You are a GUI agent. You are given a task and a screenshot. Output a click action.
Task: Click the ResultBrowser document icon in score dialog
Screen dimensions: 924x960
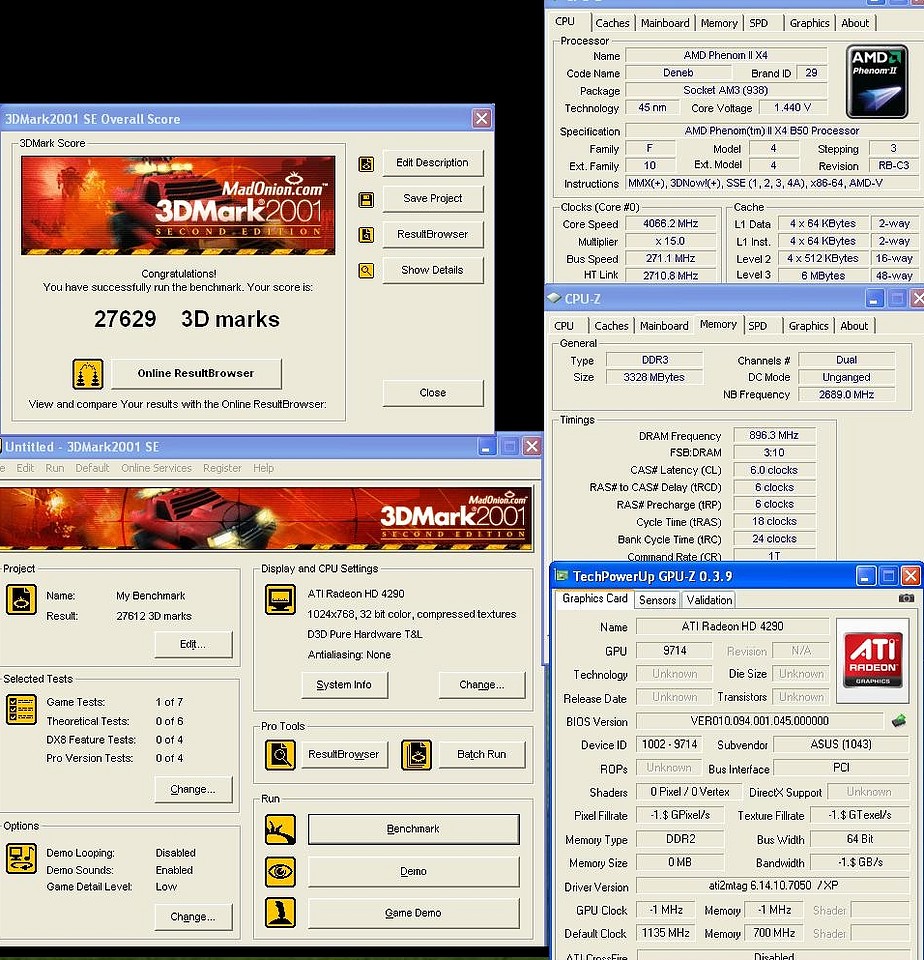pos(367,235)
